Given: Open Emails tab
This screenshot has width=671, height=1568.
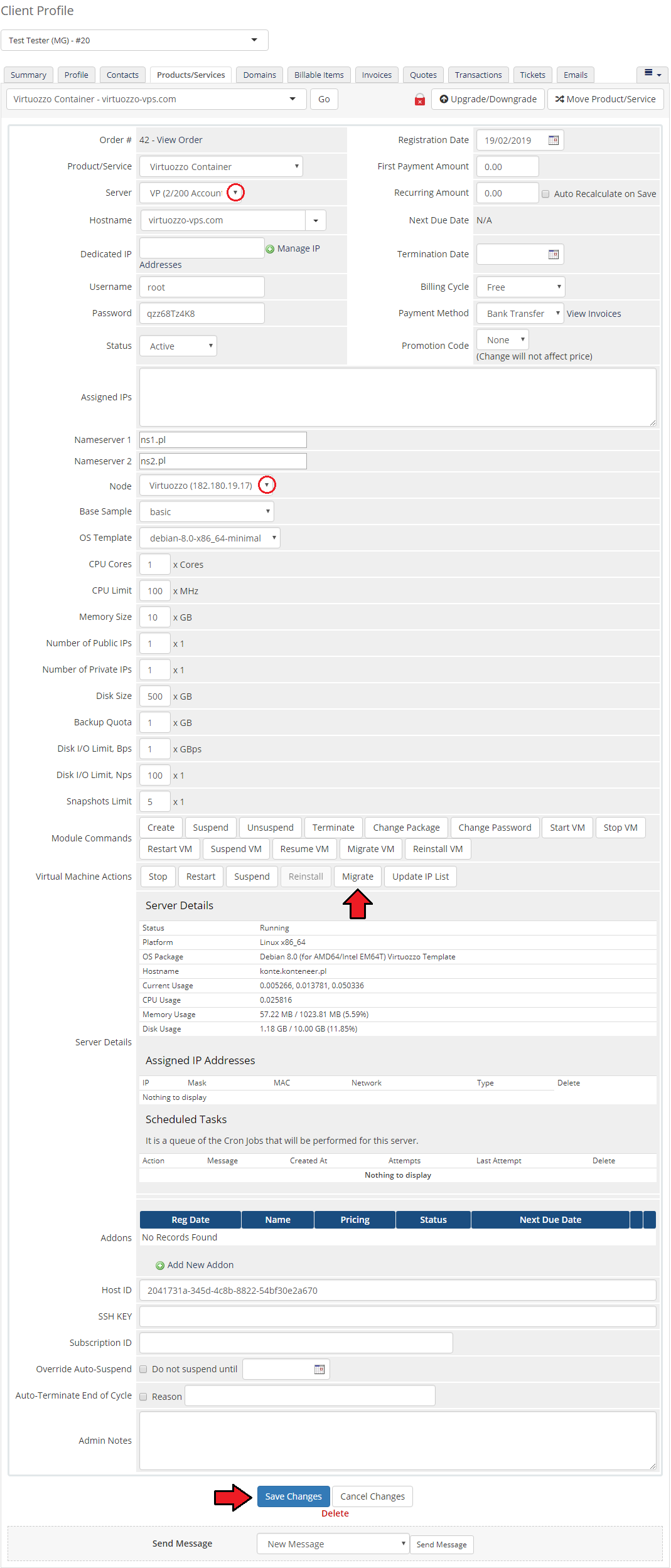Looking at the screenshot, I should point(576,75).
